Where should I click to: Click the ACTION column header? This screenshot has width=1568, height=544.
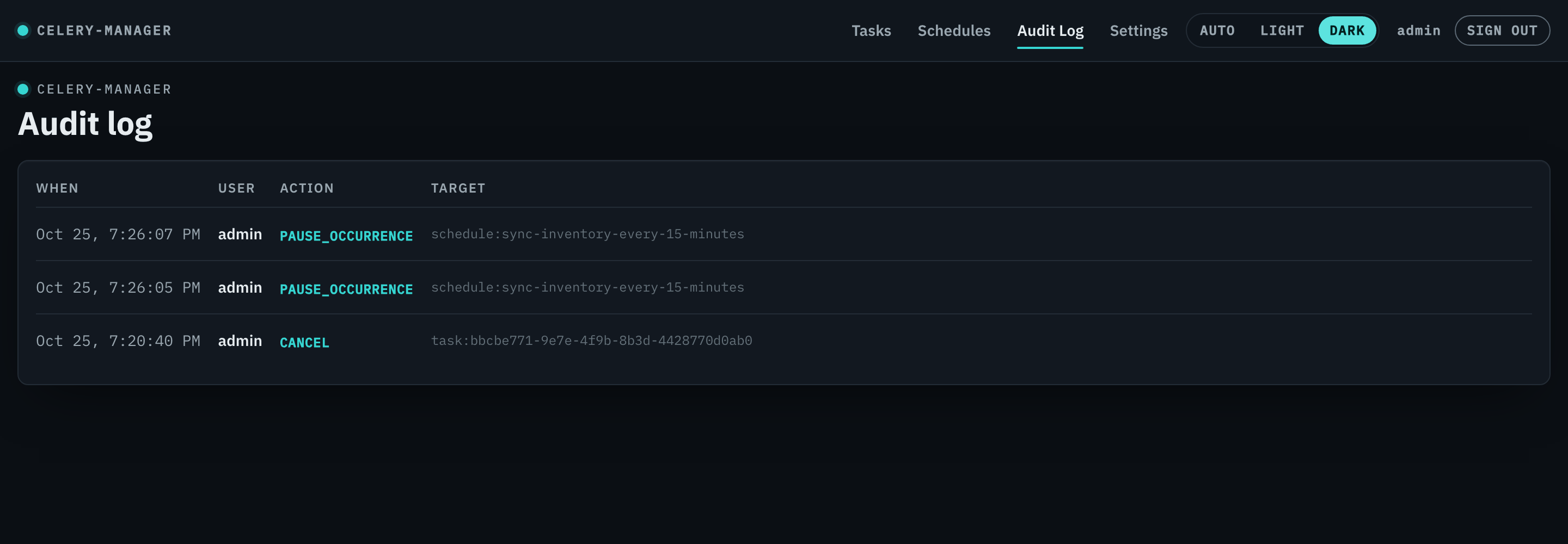click(x=307, y=188)
